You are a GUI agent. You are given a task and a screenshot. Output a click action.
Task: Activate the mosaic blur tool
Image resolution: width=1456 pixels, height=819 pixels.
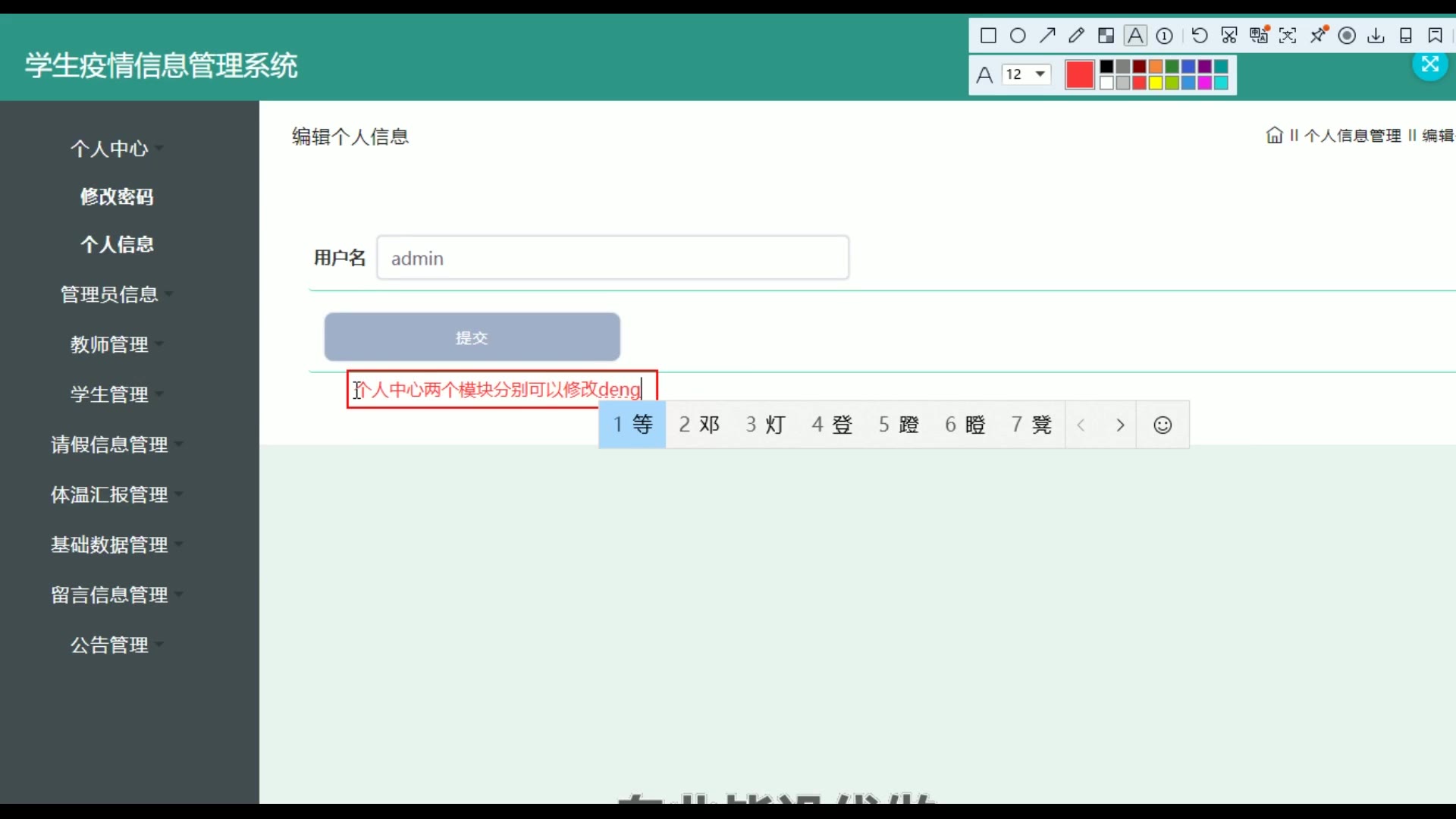pos(1106,36)
